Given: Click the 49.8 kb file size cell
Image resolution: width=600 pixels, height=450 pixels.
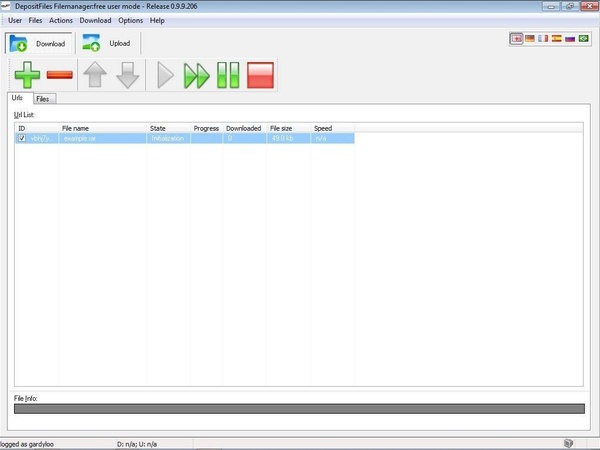Looking at the screenshot, I should (289, 138).
